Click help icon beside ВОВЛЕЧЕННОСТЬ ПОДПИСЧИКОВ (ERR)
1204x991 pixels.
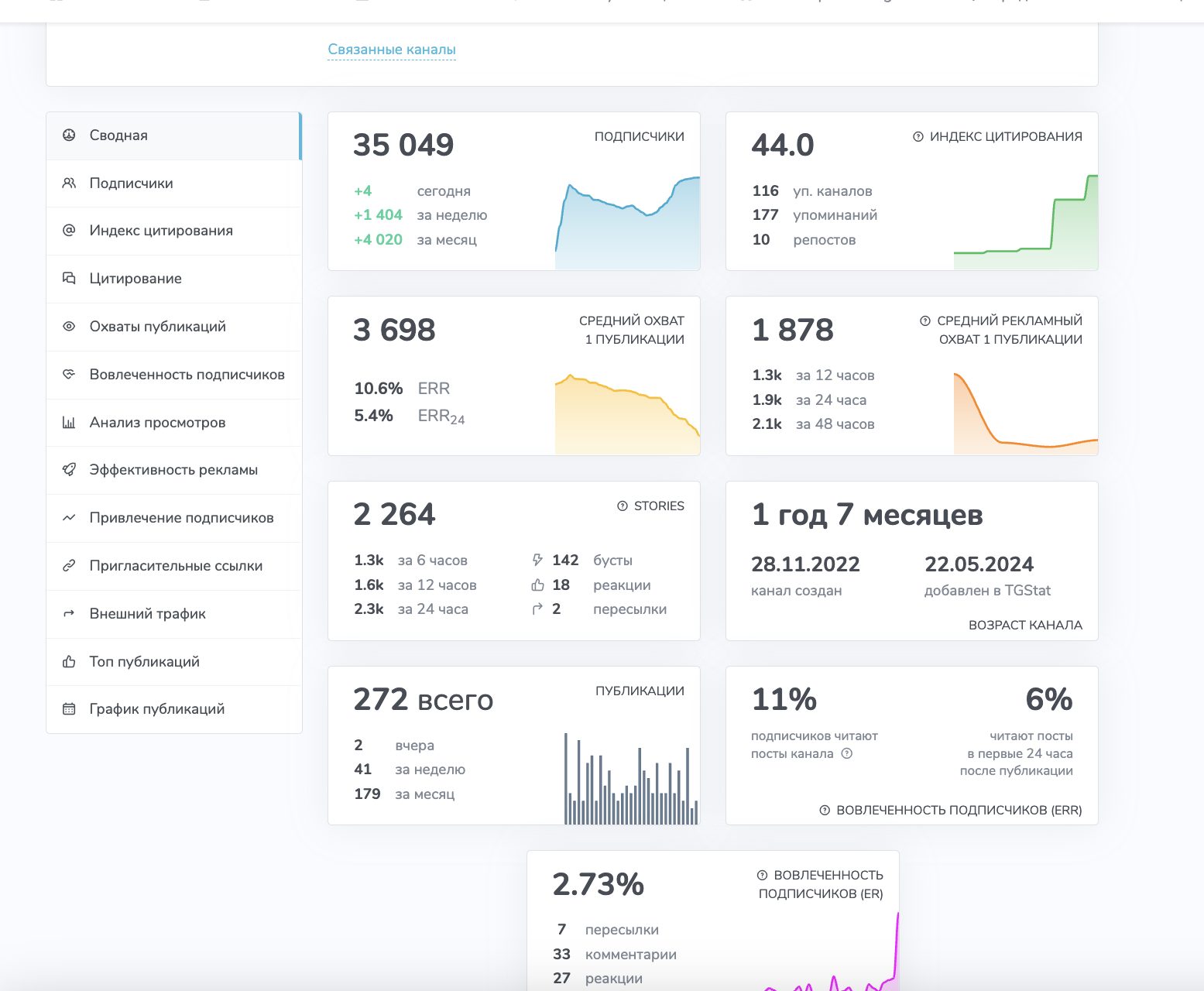point(825,810)
